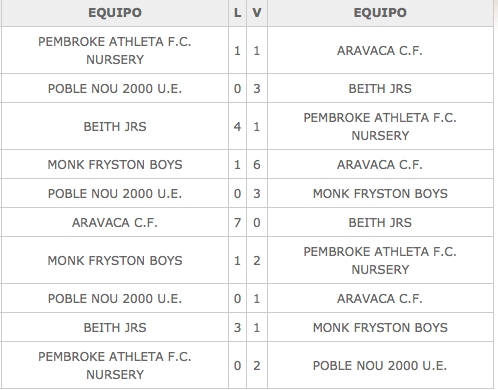This screenshot has width=498, height=390.
Task: Click Beith Jrs home team with score 4-1
Action: tap(115, 127)
